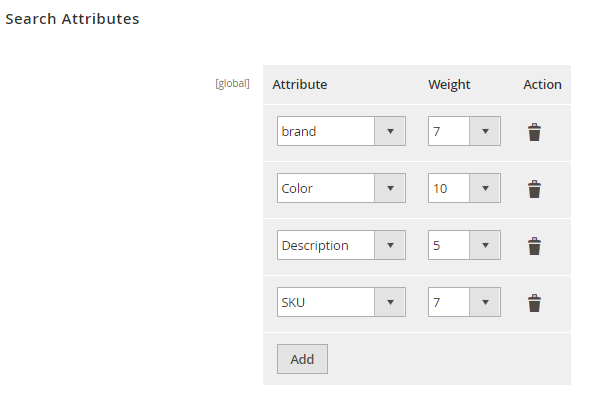Click the Action column header
616x403 pixels.
tap(542, 85)
